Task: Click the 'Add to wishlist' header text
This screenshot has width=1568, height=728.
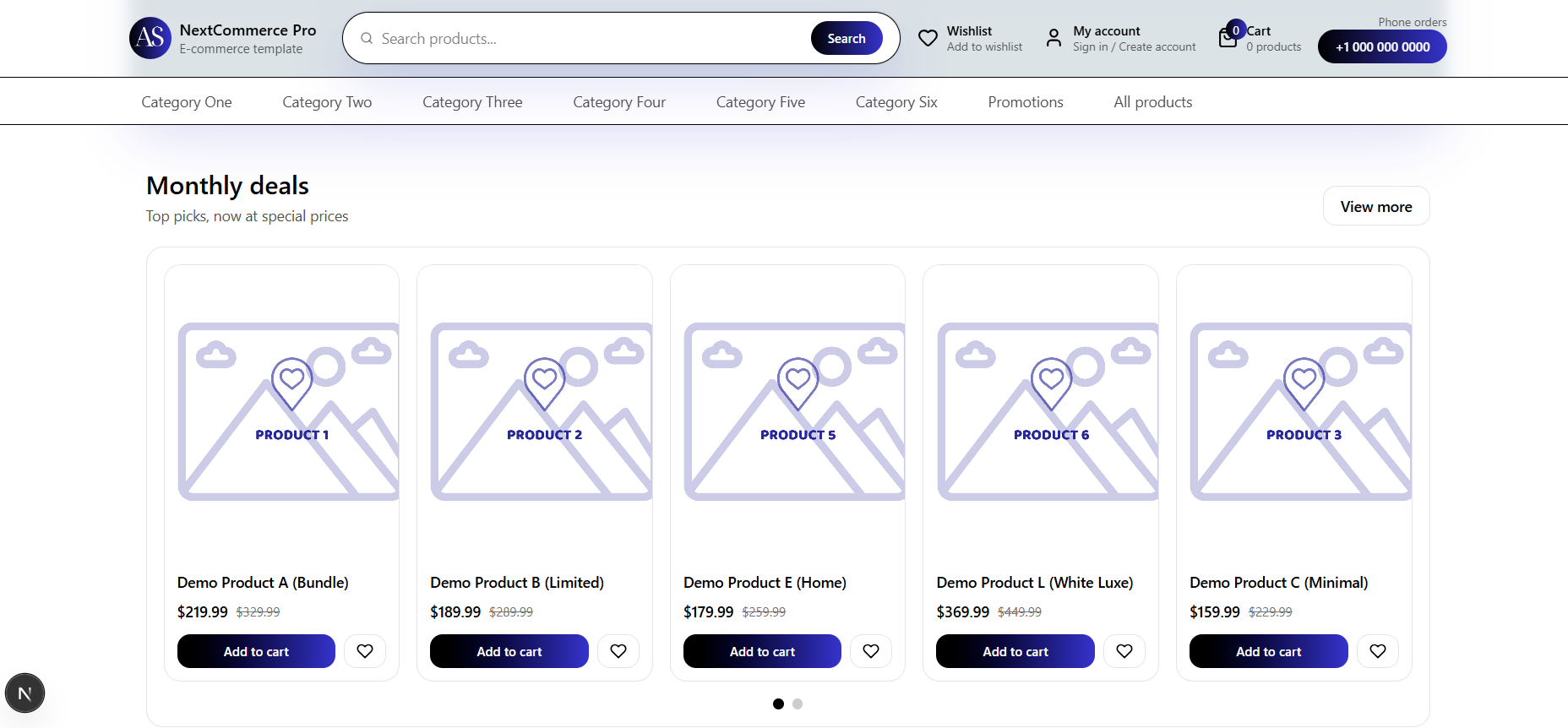Action: (984, 47)
